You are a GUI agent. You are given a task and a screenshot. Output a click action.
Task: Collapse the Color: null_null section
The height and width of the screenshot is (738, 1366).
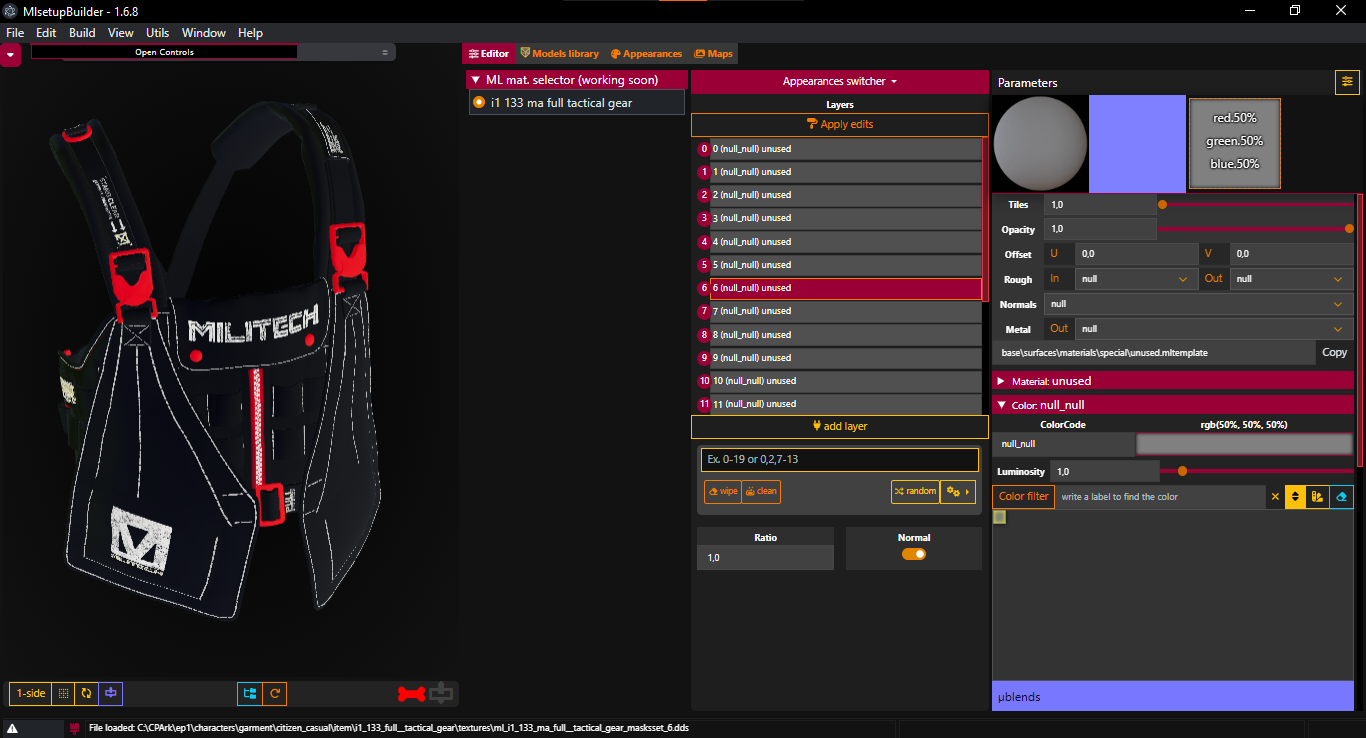coord(1173,405)
